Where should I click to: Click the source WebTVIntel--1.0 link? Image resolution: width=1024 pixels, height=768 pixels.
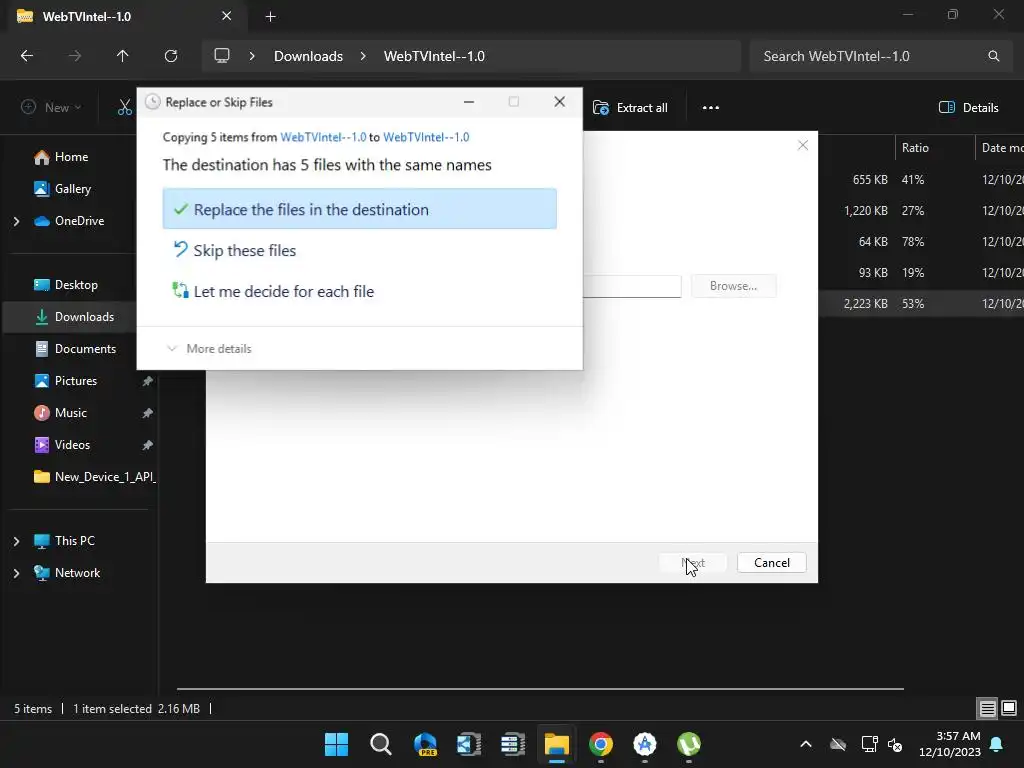coord(323,137)
